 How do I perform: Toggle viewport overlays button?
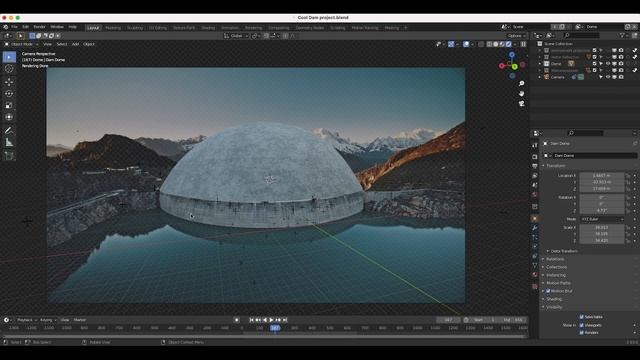pyautogui.click(x=466, y=44)
